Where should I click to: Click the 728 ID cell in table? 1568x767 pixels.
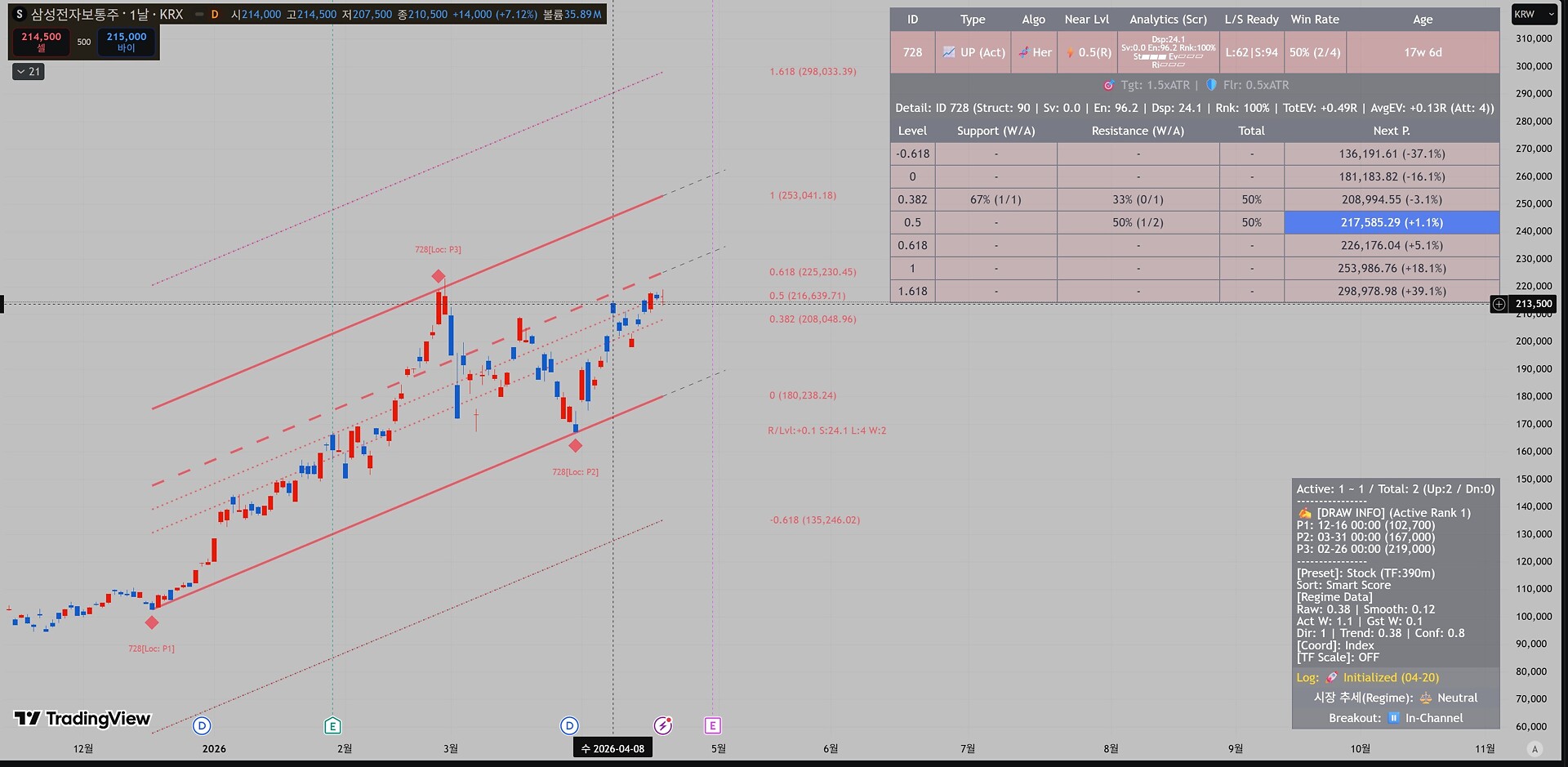(x=912, y=52)
